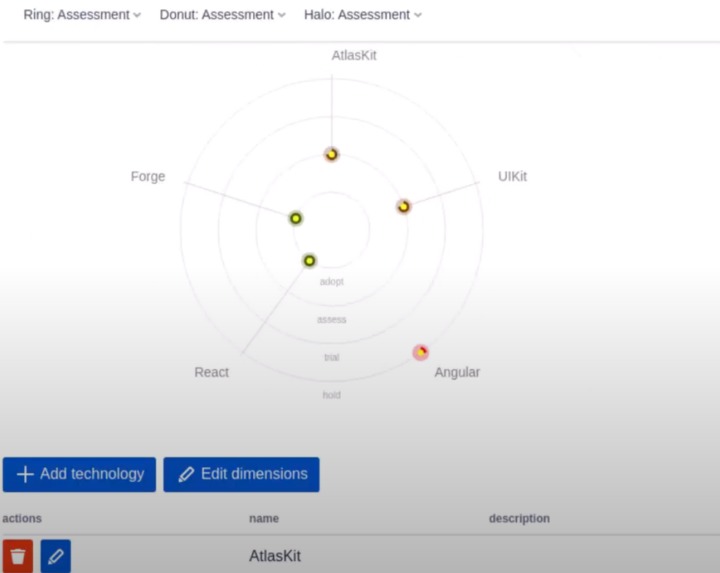
Task: Click the Add technology button
Action: click(x=79, y=474)
